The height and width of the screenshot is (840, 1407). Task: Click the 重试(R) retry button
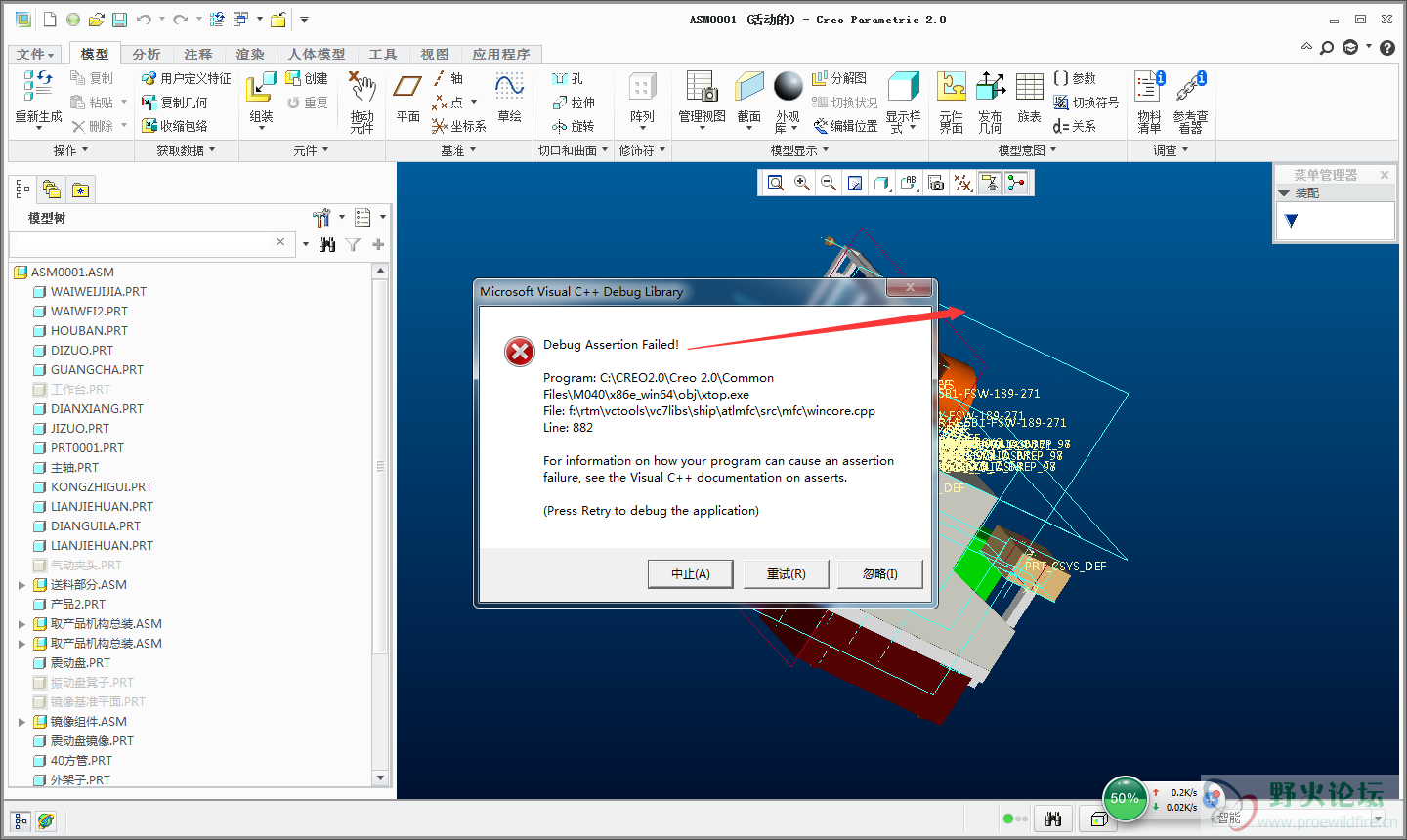[787, 573]
